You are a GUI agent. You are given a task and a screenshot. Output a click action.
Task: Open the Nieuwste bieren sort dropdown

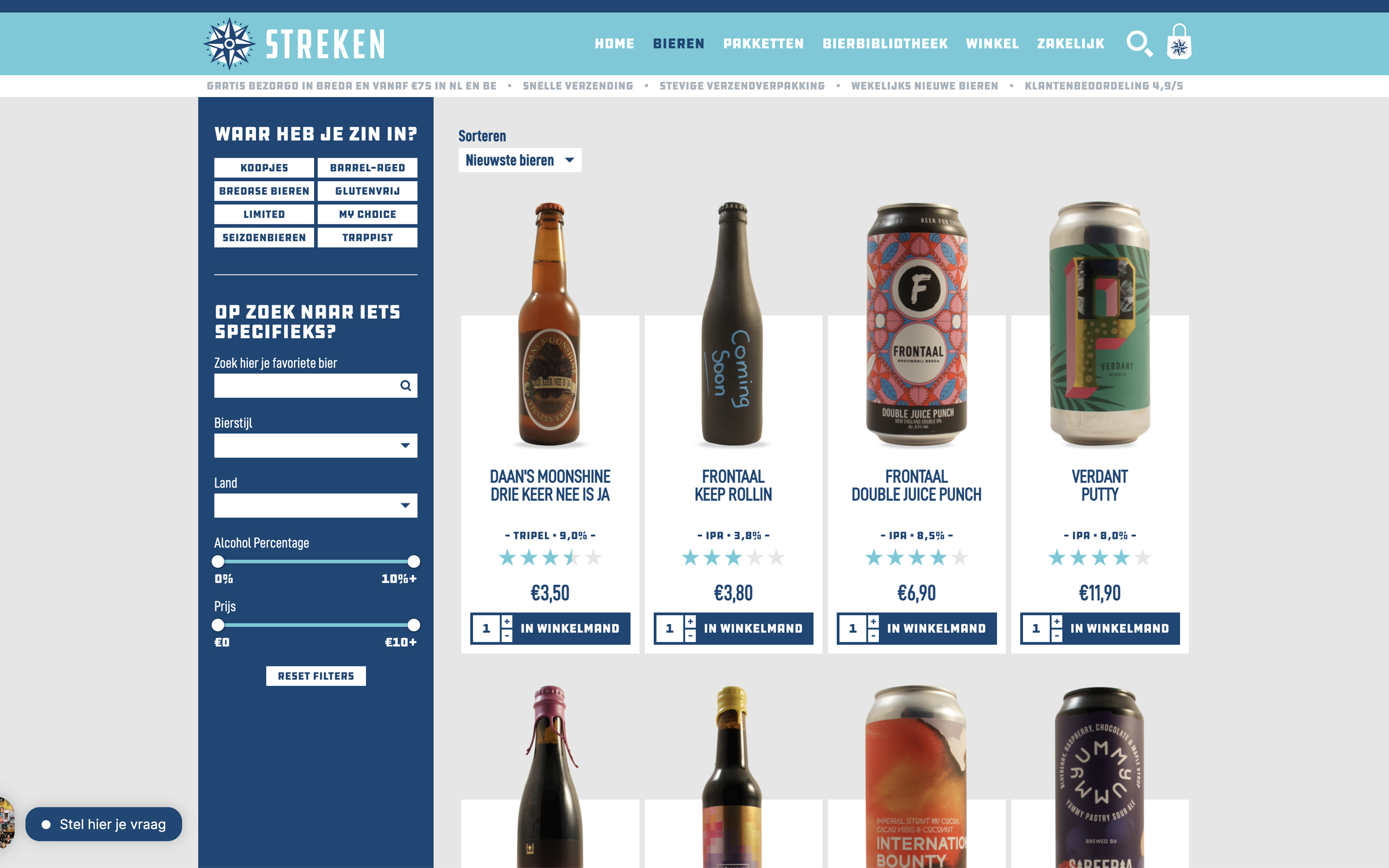(520, 160)
